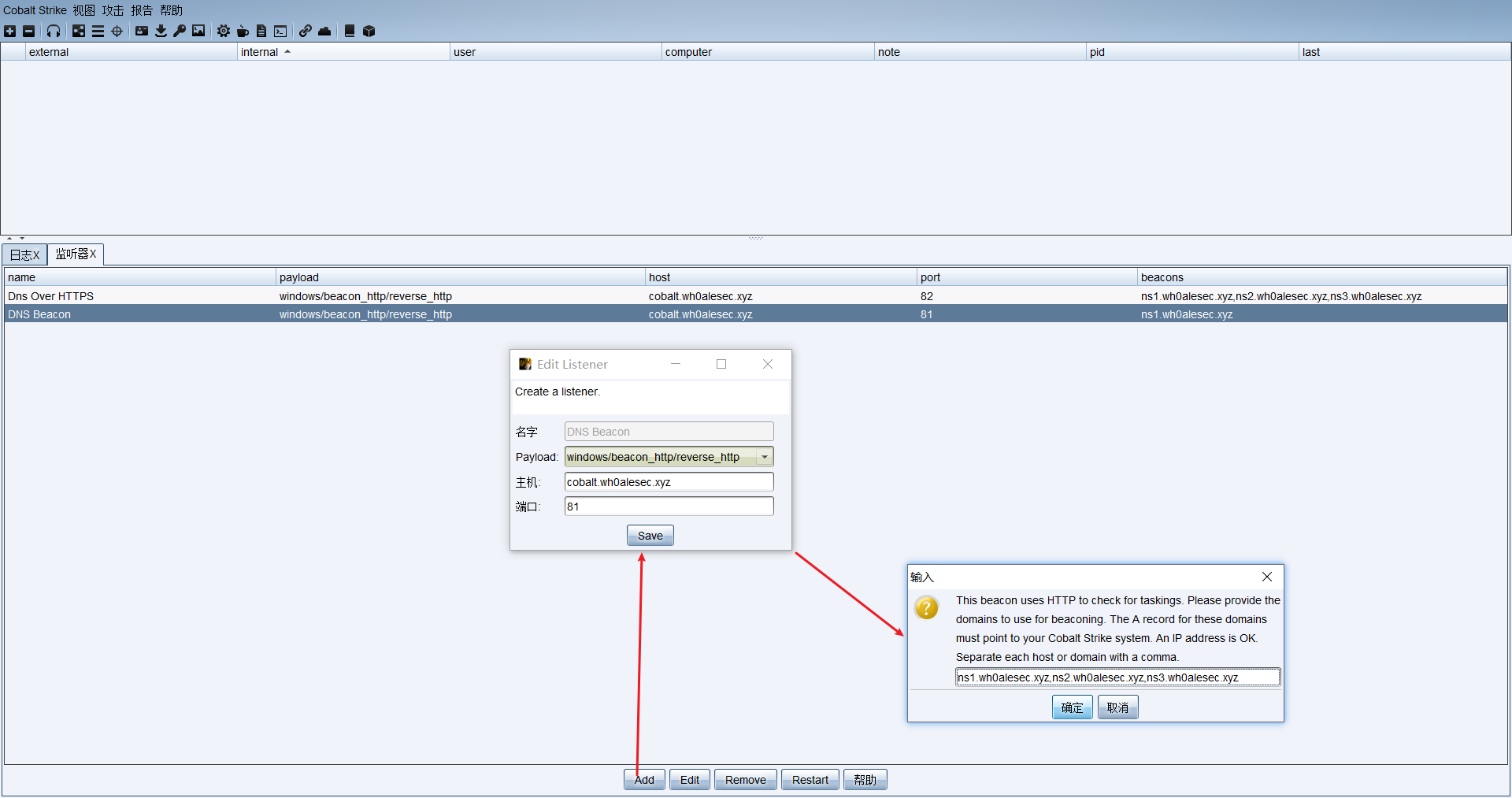Click the 端口 port field with 81
The image size is (1512, 798).
pos(669,507)
